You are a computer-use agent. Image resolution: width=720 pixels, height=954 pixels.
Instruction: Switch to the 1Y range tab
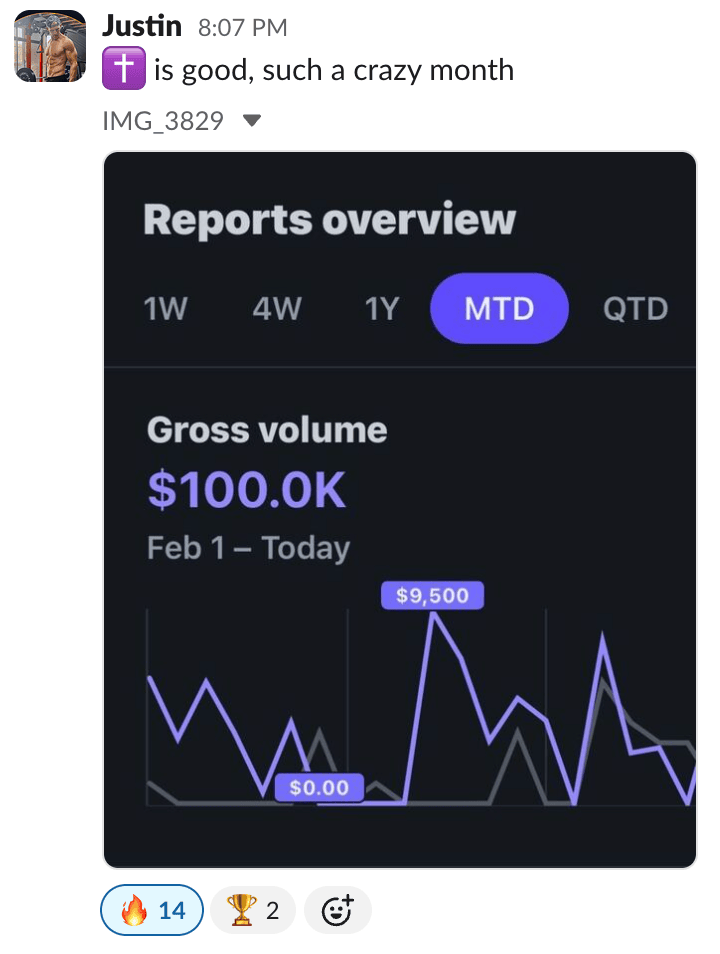[381, 308]
